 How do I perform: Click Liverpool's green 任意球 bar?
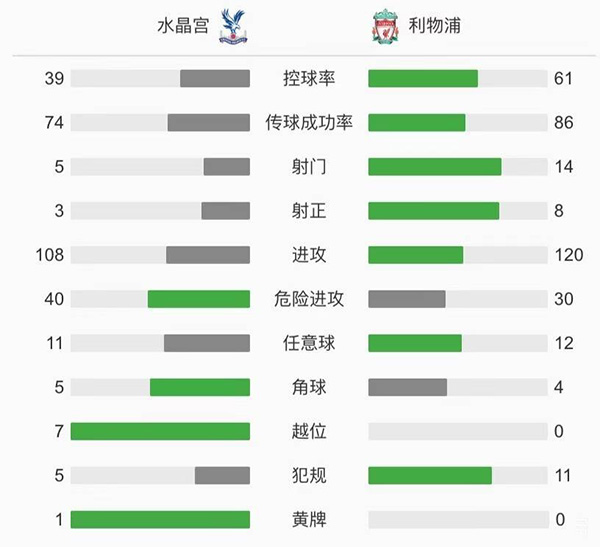[415, 343]
